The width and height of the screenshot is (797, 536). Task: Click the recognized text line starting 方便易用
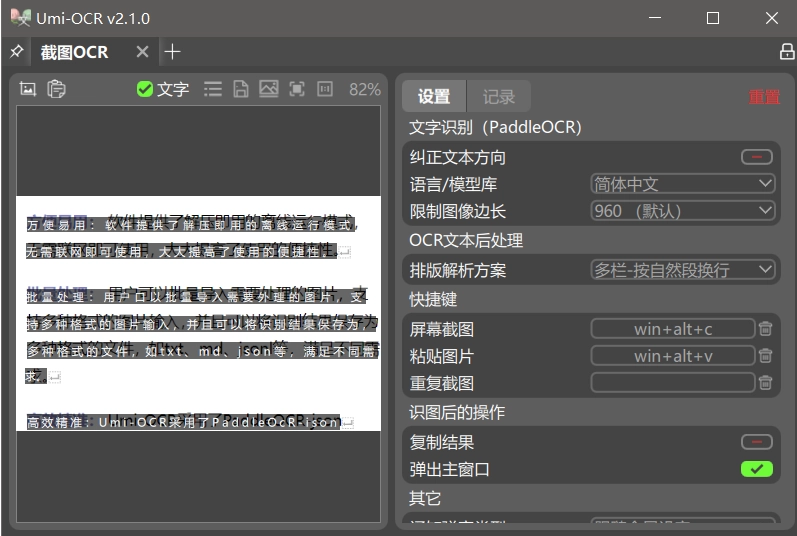[192, 225]
